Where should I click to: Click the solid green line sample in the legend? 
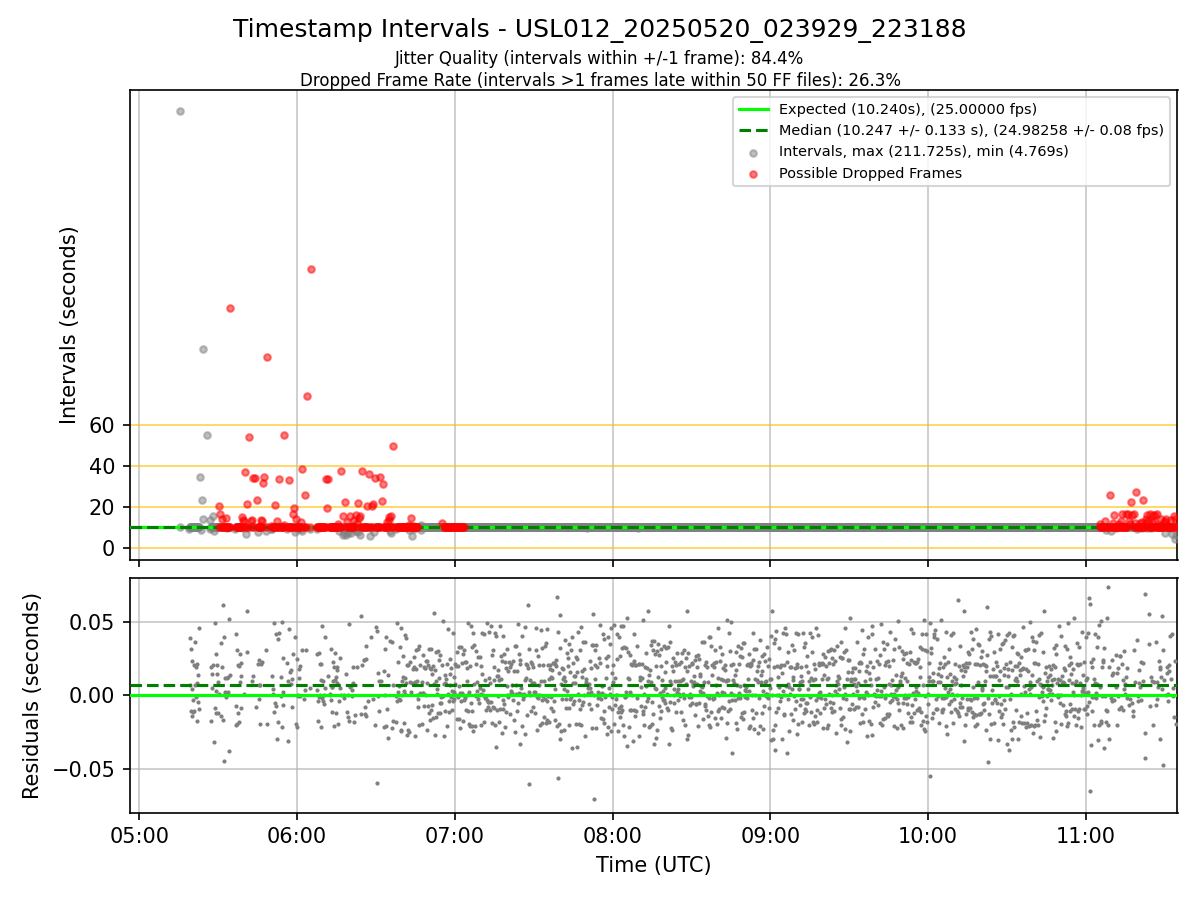pyautogui.click(x=754, y=110)
